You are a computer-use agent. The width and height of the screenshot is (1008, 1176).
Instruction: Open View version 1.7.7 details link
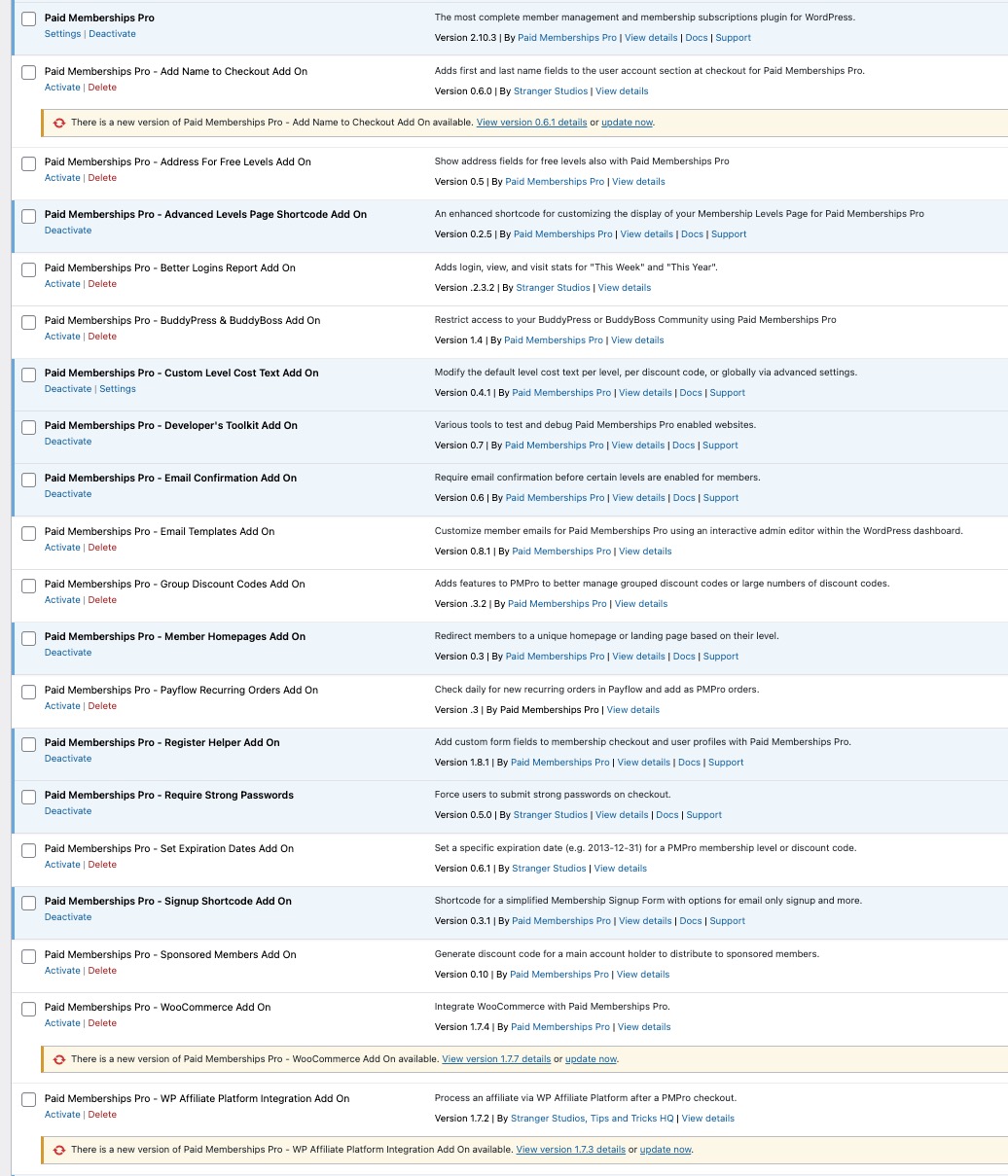click(496, 1059)
